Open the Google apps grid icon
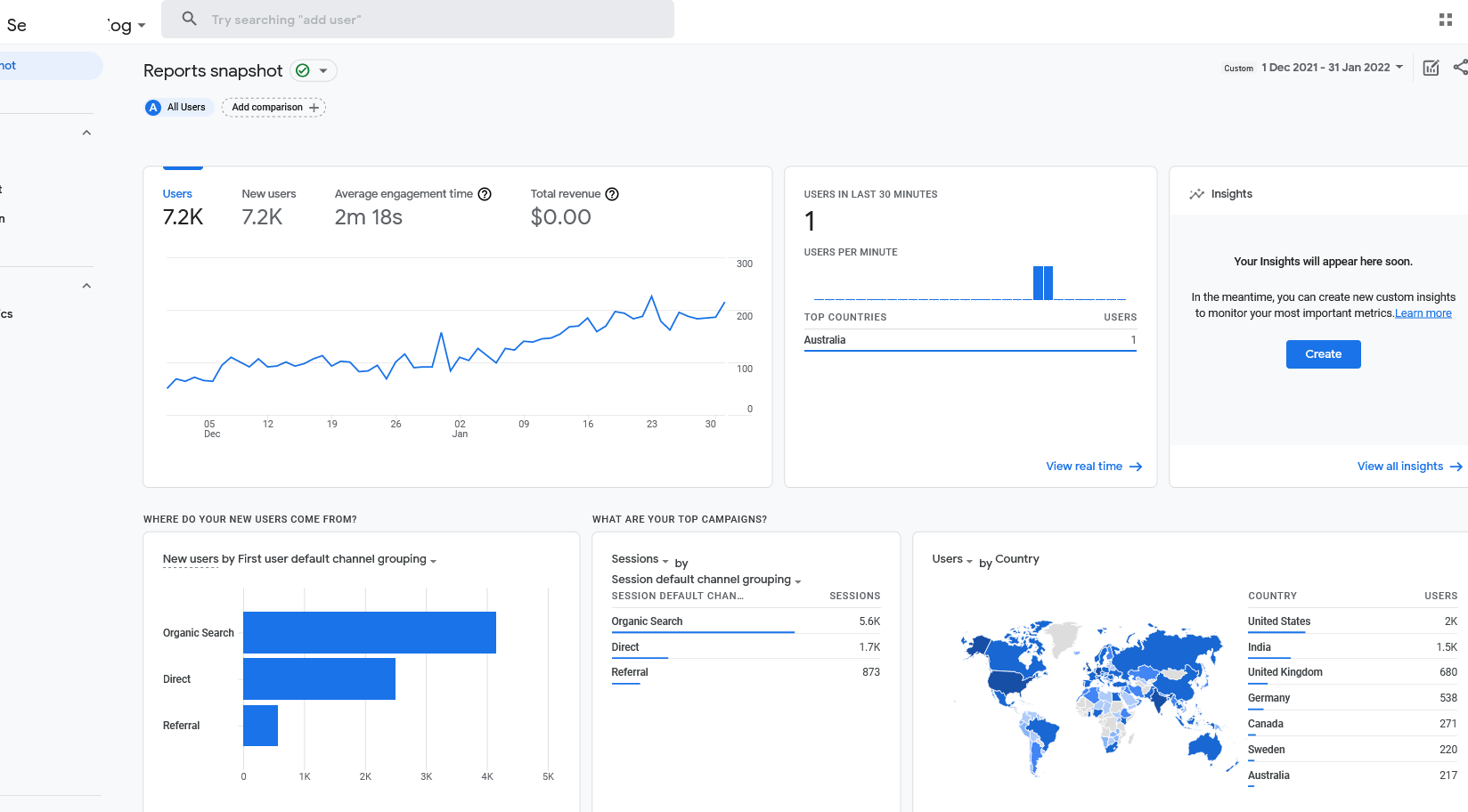 (x=1446, y=20)
